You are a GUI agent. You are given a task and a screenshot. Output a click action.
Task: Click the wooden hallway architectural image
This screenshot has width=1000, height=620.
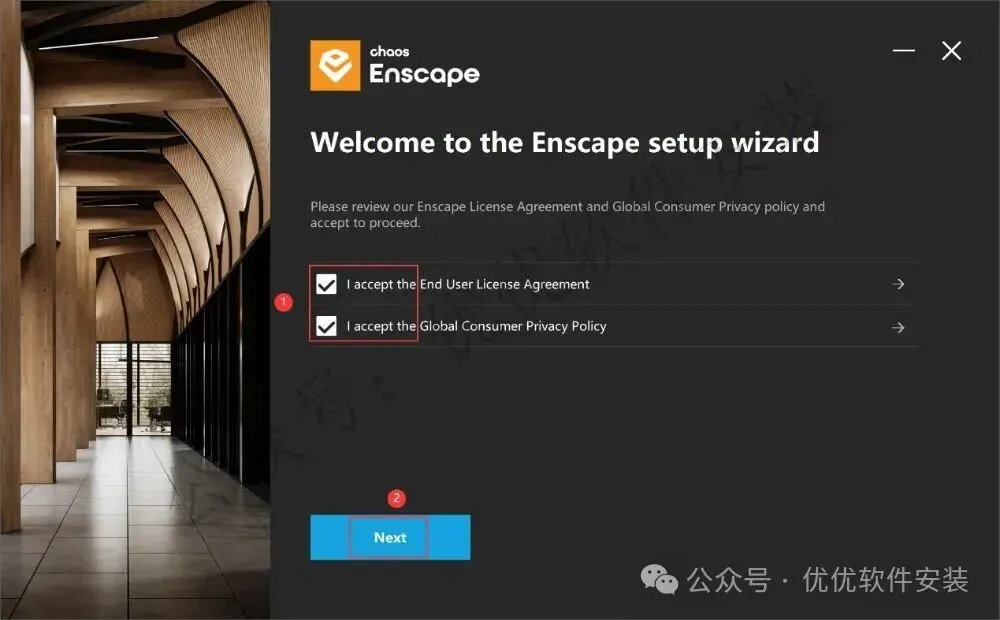(x=135, y=310)
